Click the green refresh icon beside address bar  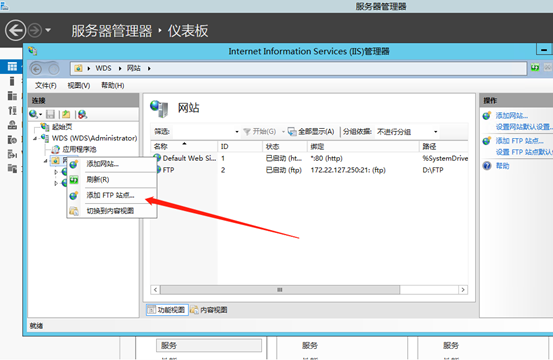click(x=535, y=67)
